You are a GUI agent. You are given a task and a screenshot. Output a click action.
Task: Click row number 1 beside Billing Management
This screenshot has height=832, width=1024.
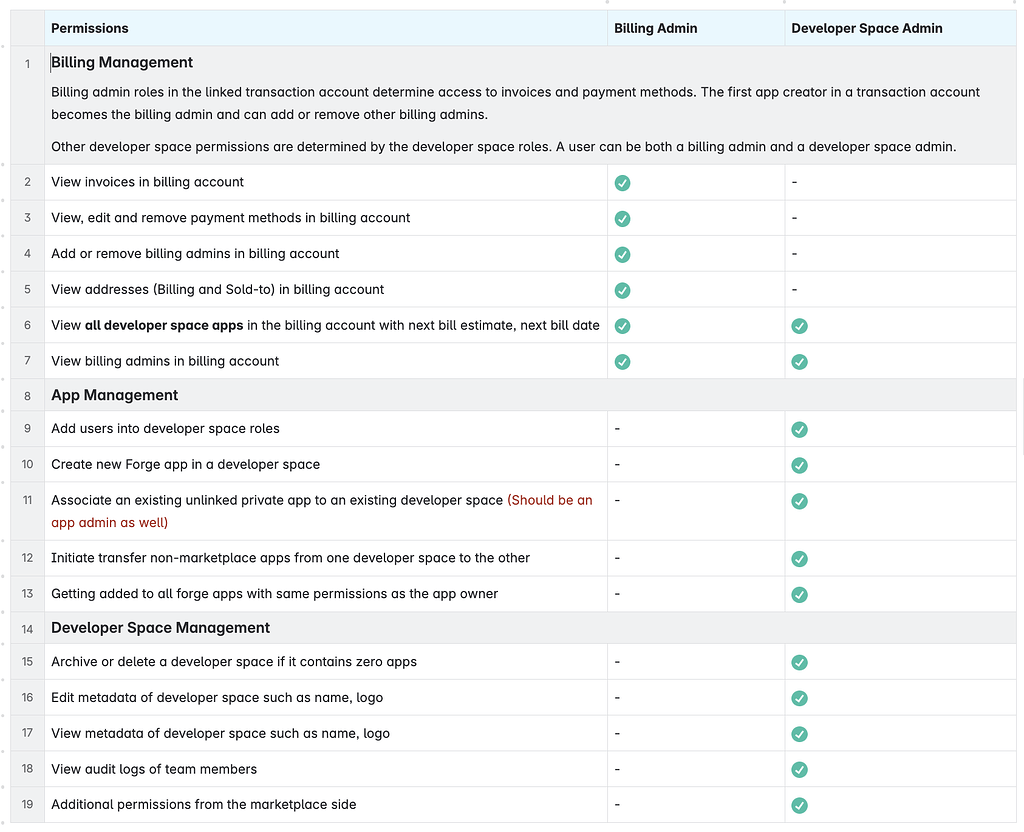pos(27,62)
